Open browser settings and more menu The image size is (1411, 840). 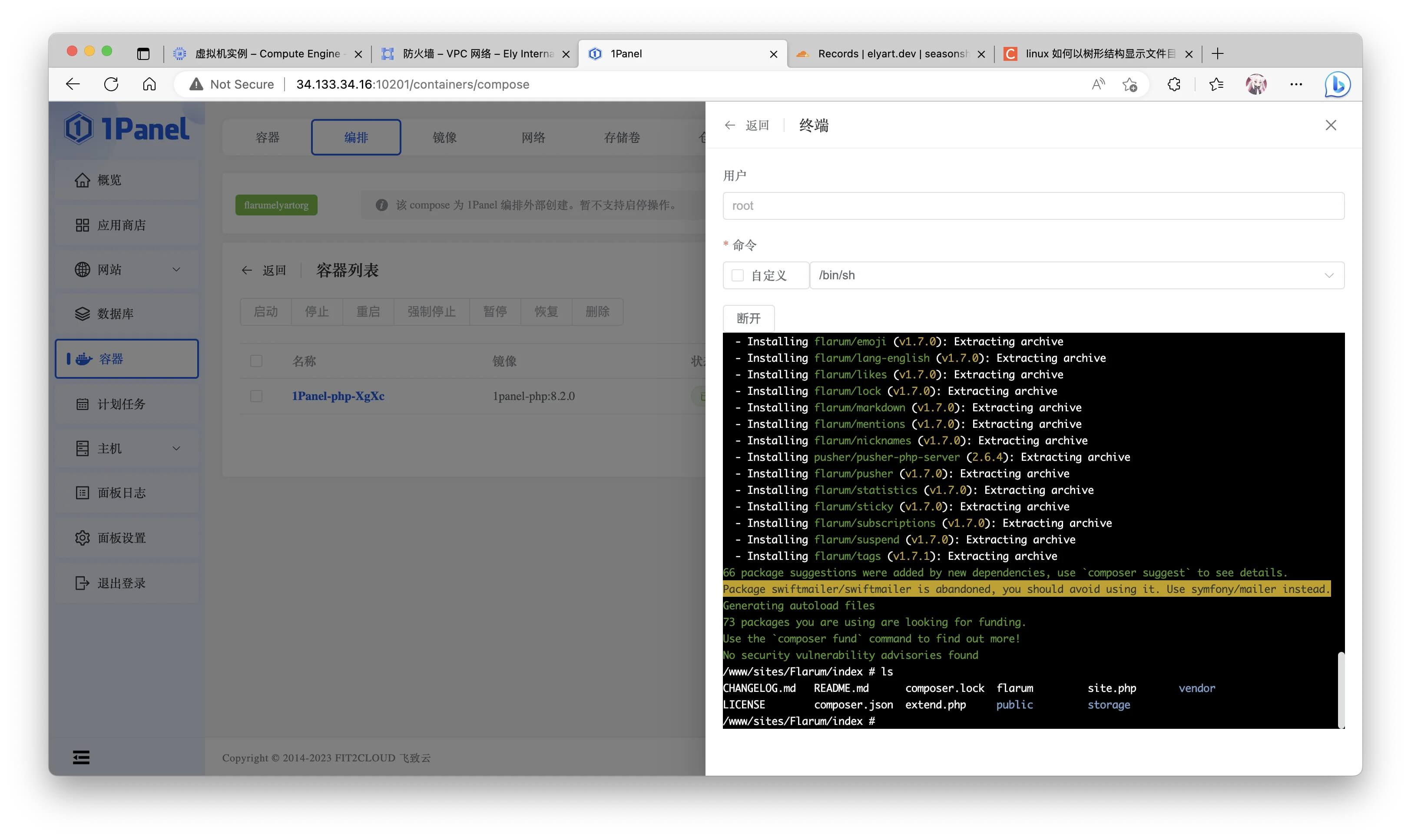pyautogui.click(x=1296, y=84)
